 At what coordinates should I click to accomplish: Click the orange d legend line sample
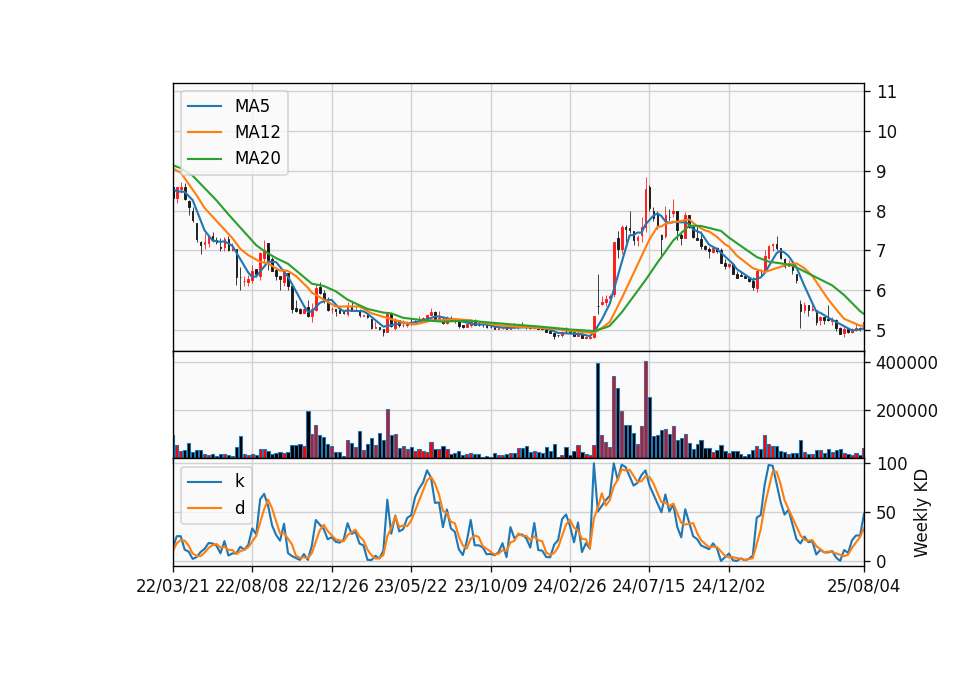[204, 508]
